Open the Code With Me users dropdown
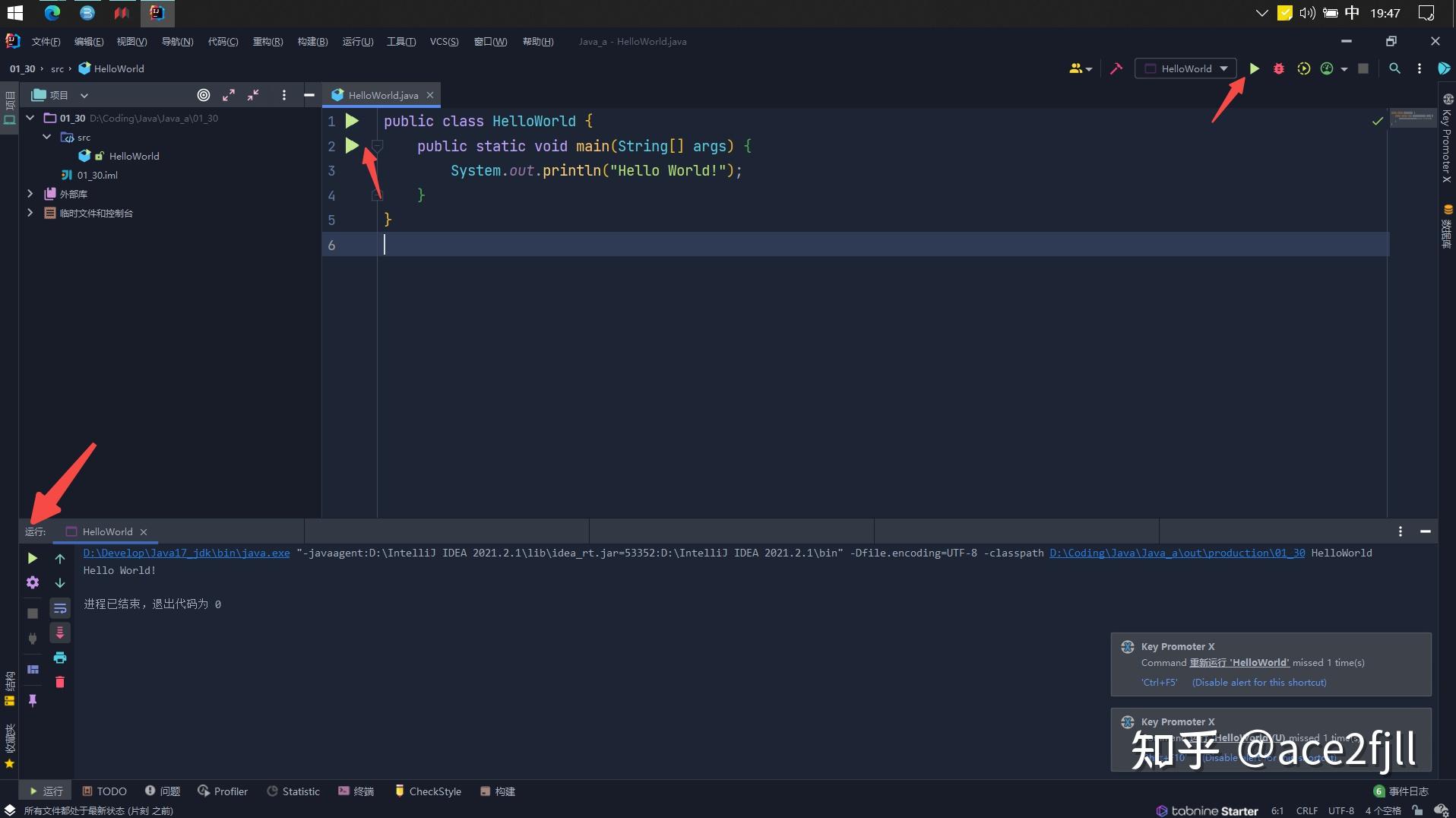This screenshot has height=818, width=1456. coord(1081,68)
